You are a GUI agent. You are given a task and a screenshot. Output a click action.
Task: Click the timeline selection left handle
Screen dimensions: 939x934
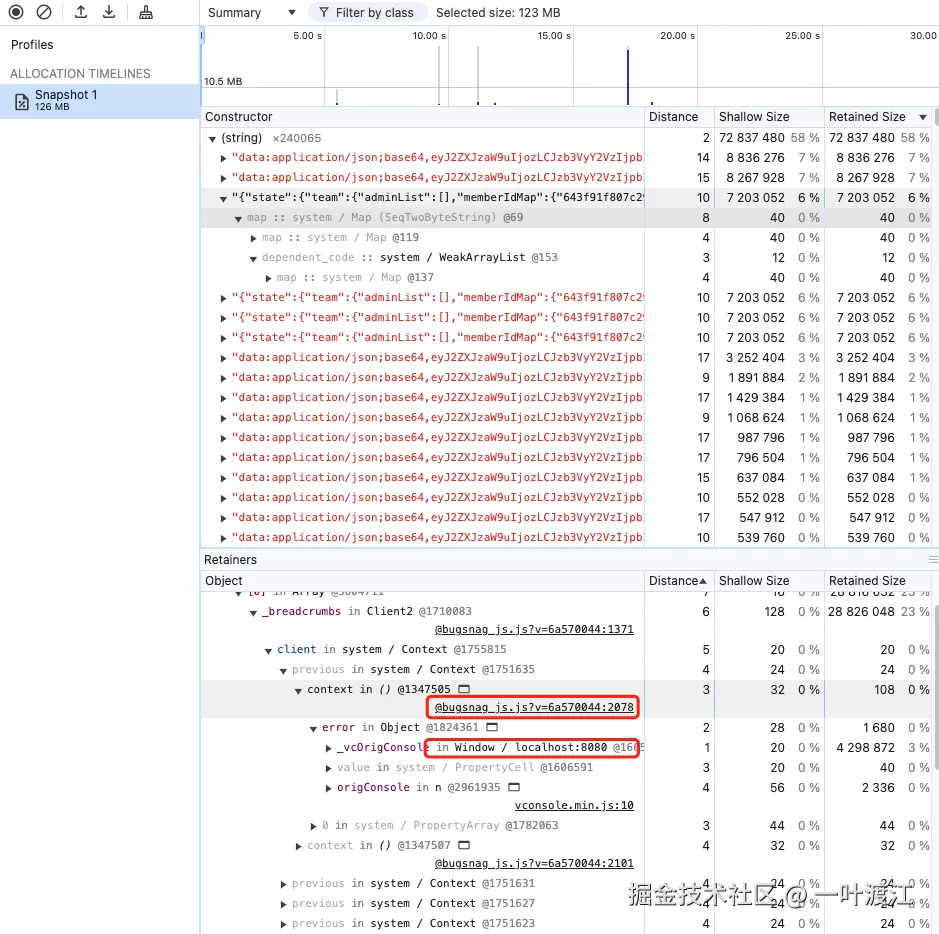pyautogui.click(x=202, y=36)
